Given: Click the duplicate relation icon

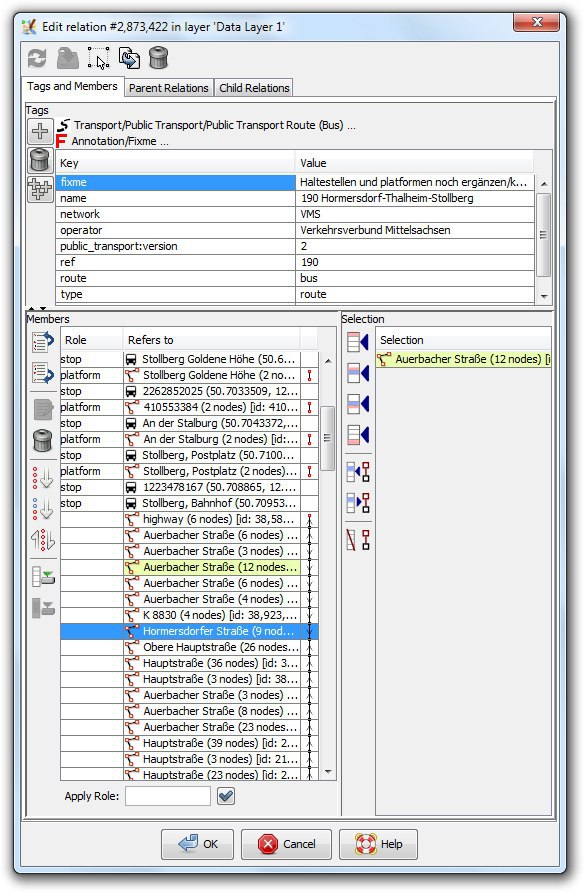Looking at the screenshot, I should click(x=129, y=58).
